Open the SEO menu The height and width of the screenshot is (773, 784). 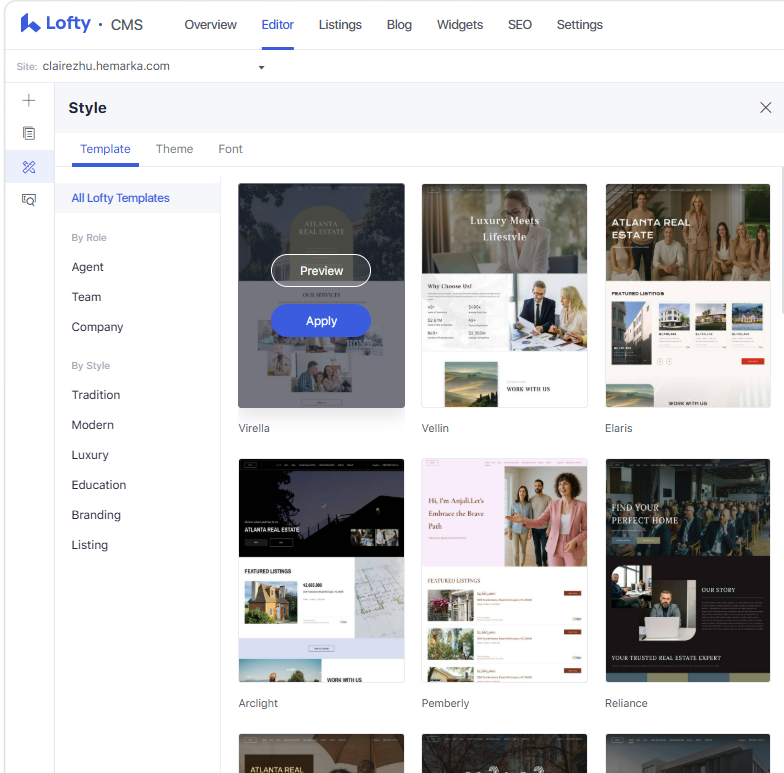pyautogui.click(x=520, y=24)
